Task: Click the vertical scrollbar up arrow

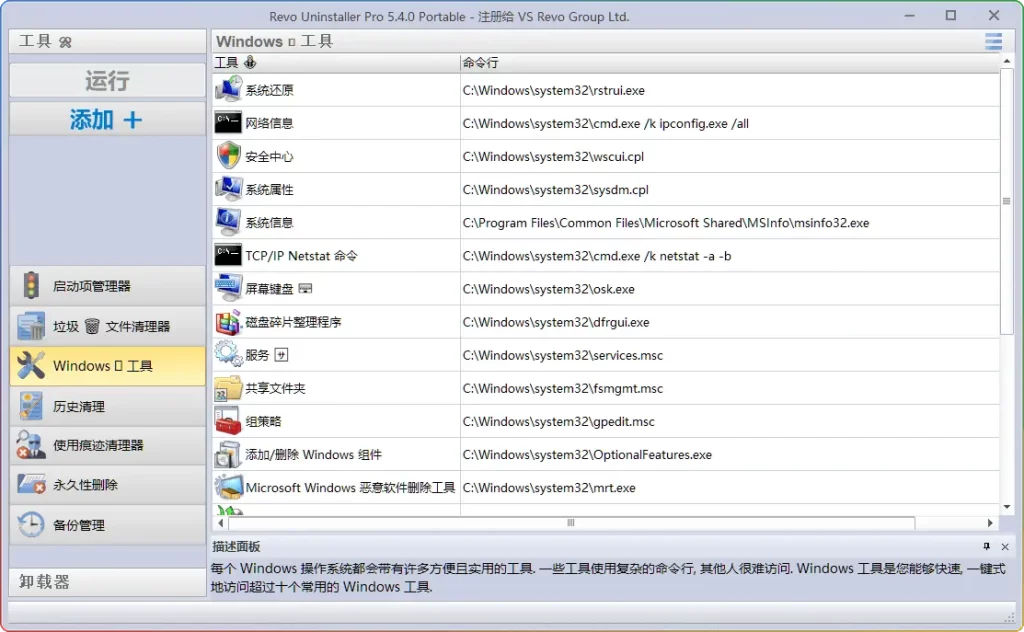Action: [1006, 61]
